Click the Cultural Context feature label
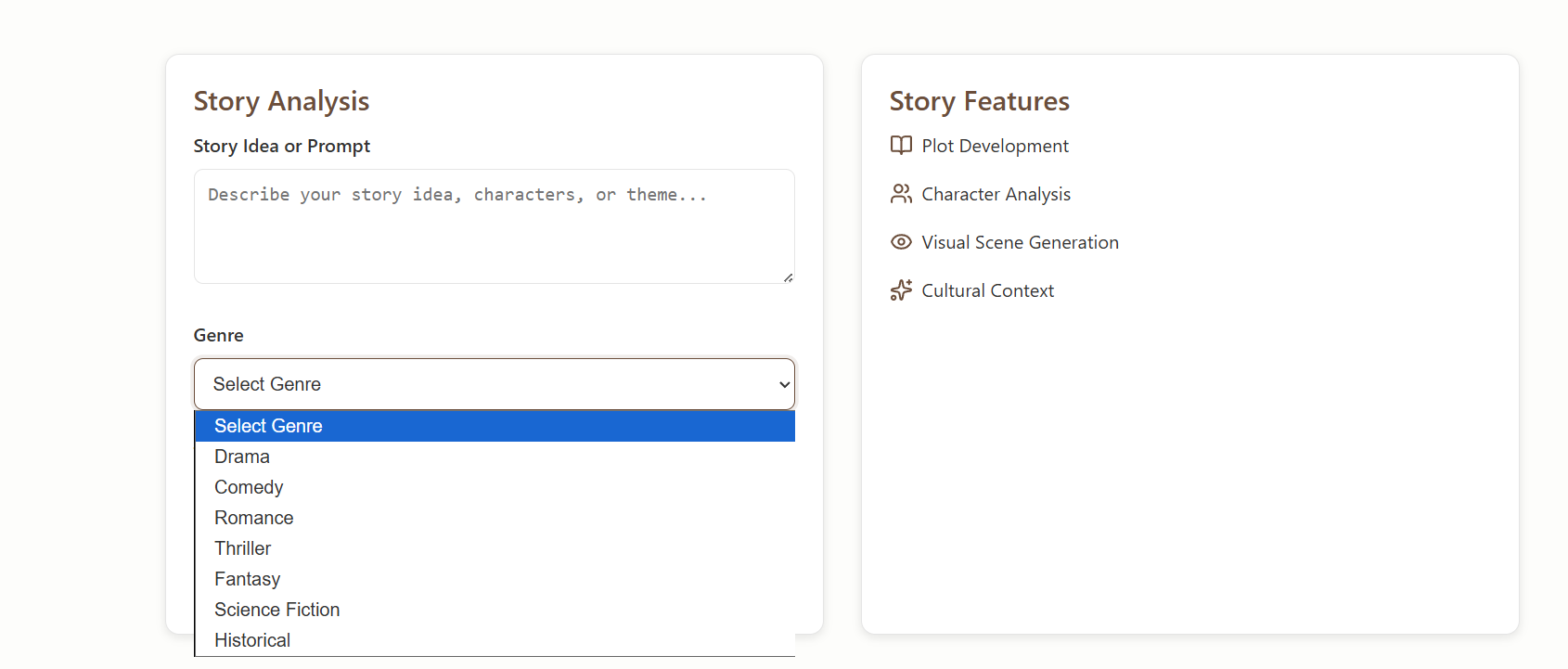 [x=987, y=290]
